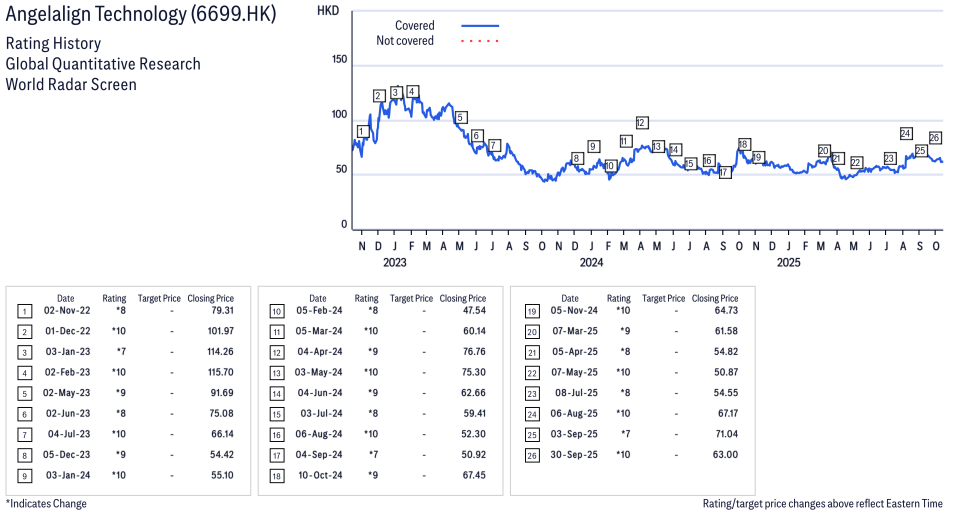Click the blue Covered legend line
This screenshot has height=510, width=954.
point(480,25)
